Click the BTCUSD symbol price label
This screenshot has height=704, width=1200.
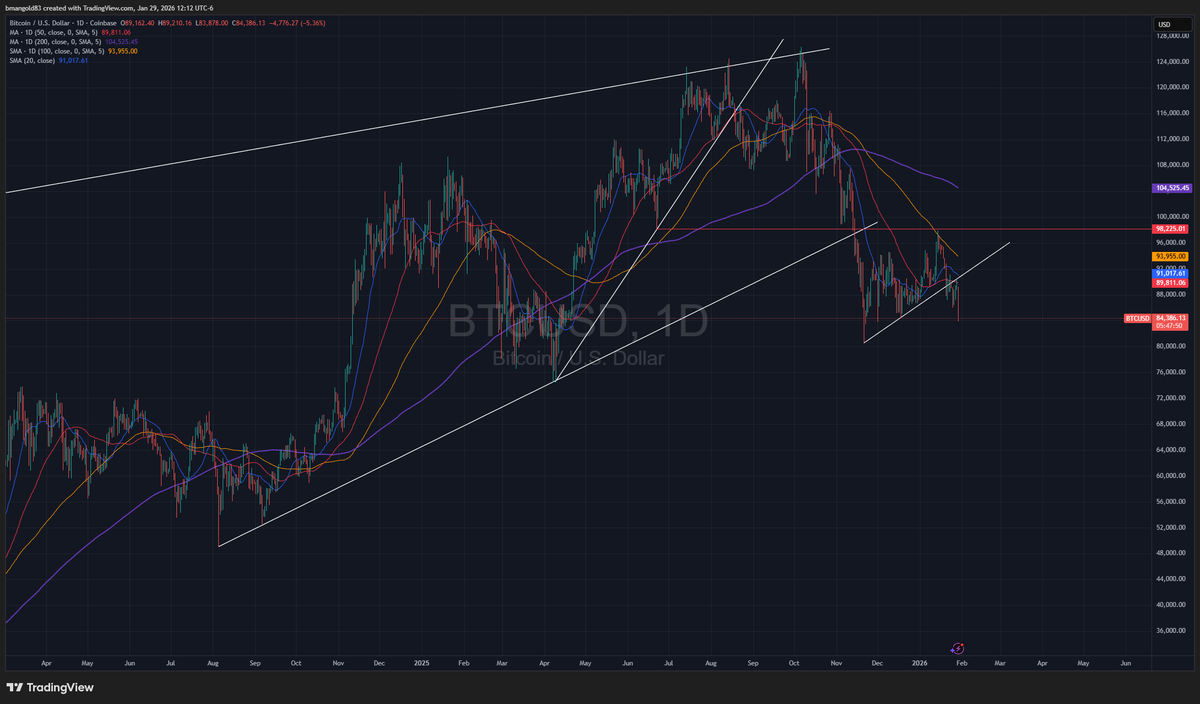click(x=1136, y=318)
